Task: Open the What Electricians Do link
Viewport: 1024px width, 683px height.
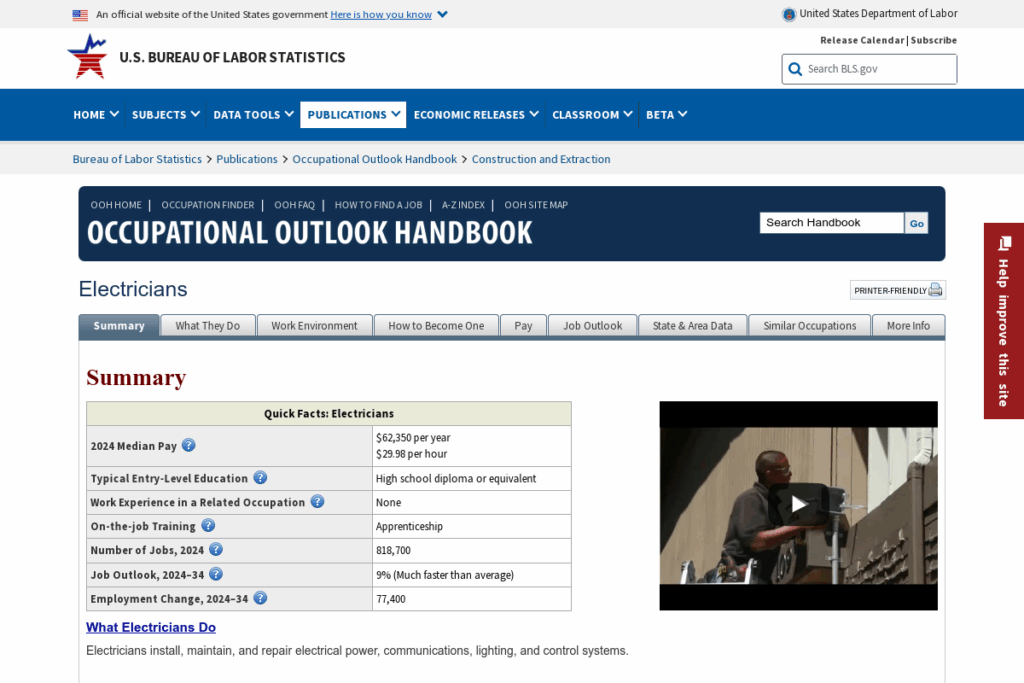Action: (x=151, y=627)
